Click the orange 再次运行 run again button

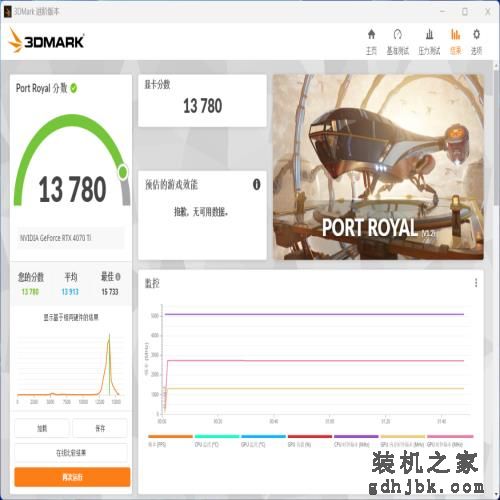point(72,477)
